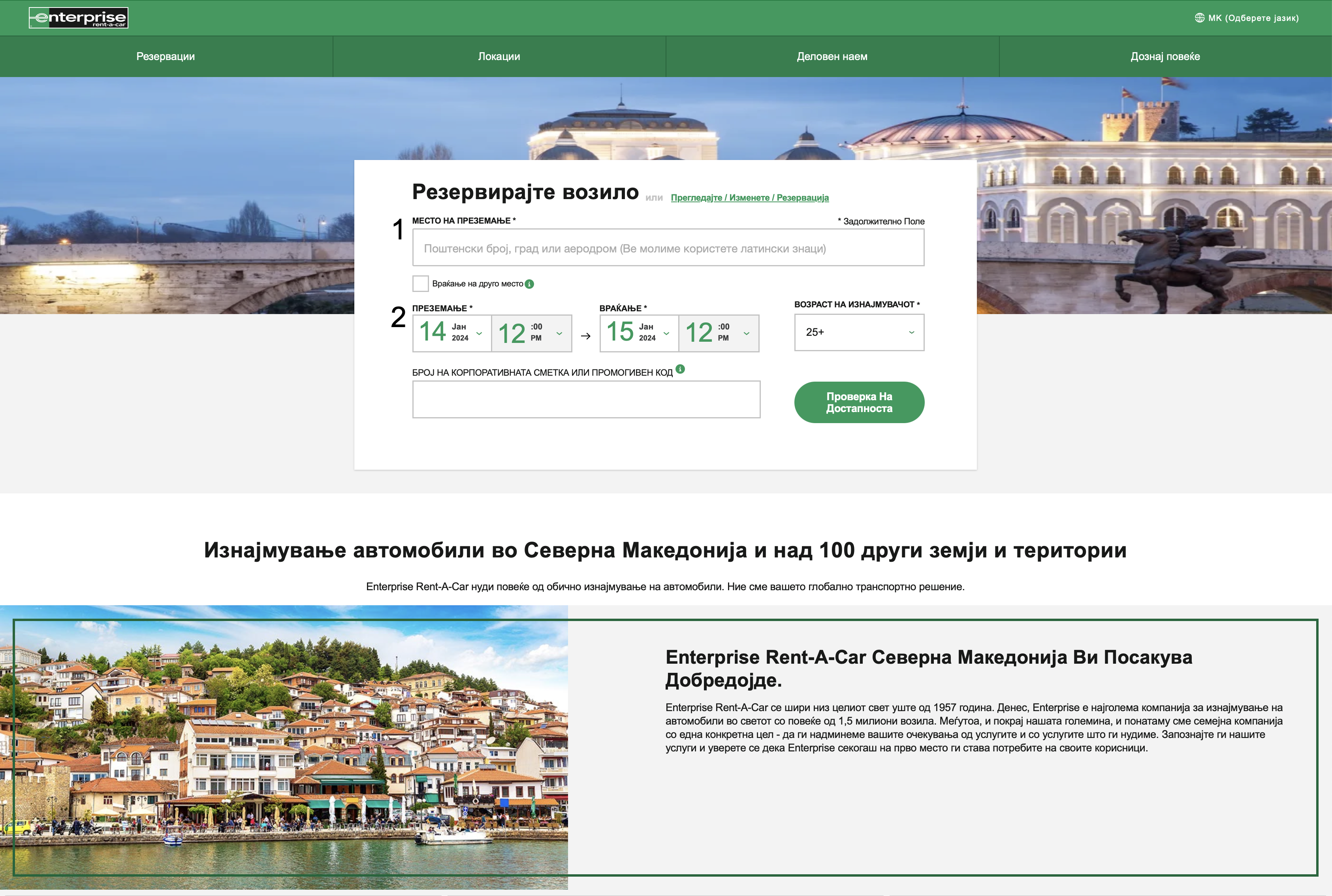This screenshot has height=896, width=1332.
Task: Focus the pickup location input field
Action: click(668, 248)
